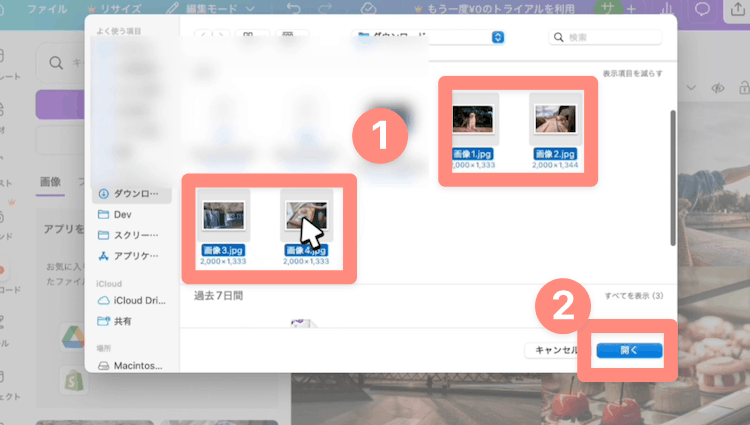Click the 検索 search field
Image resolution: width=750 pixels, height=425 pixels.
605,37
